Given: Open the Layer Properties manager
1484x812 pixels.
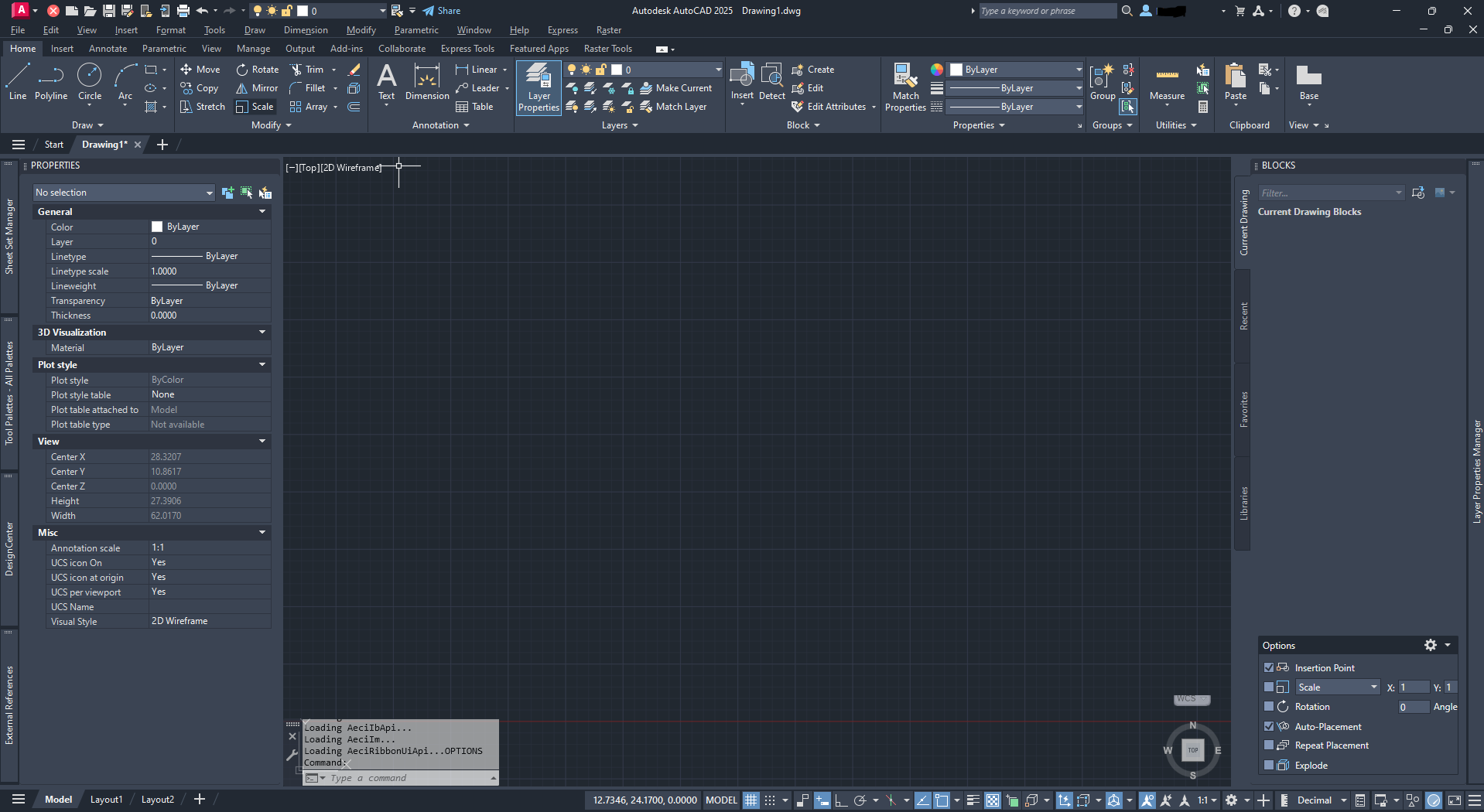Looking at the screenshot, I should click(538, 87).
